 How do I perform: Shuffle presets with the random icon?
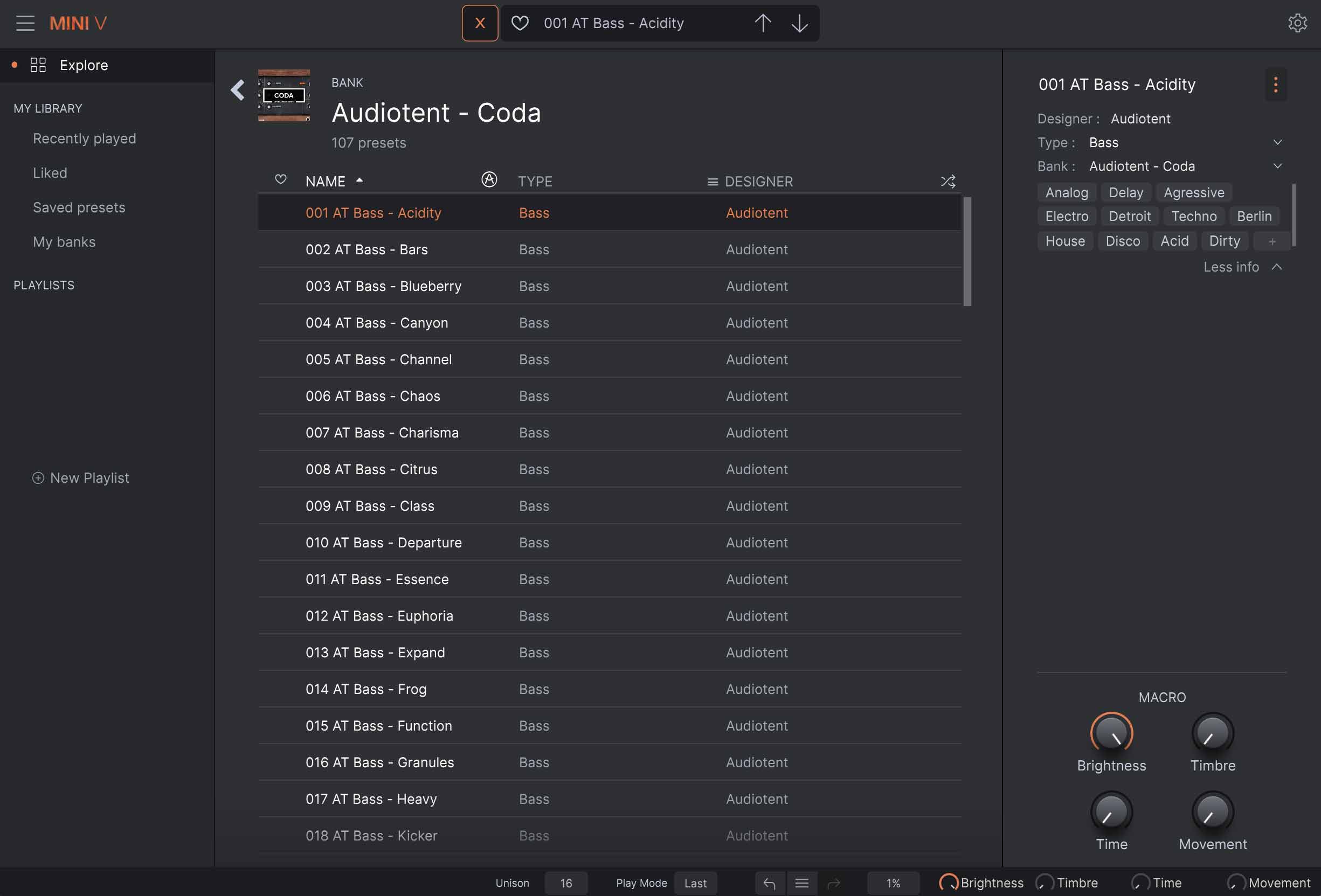point(947,181)
